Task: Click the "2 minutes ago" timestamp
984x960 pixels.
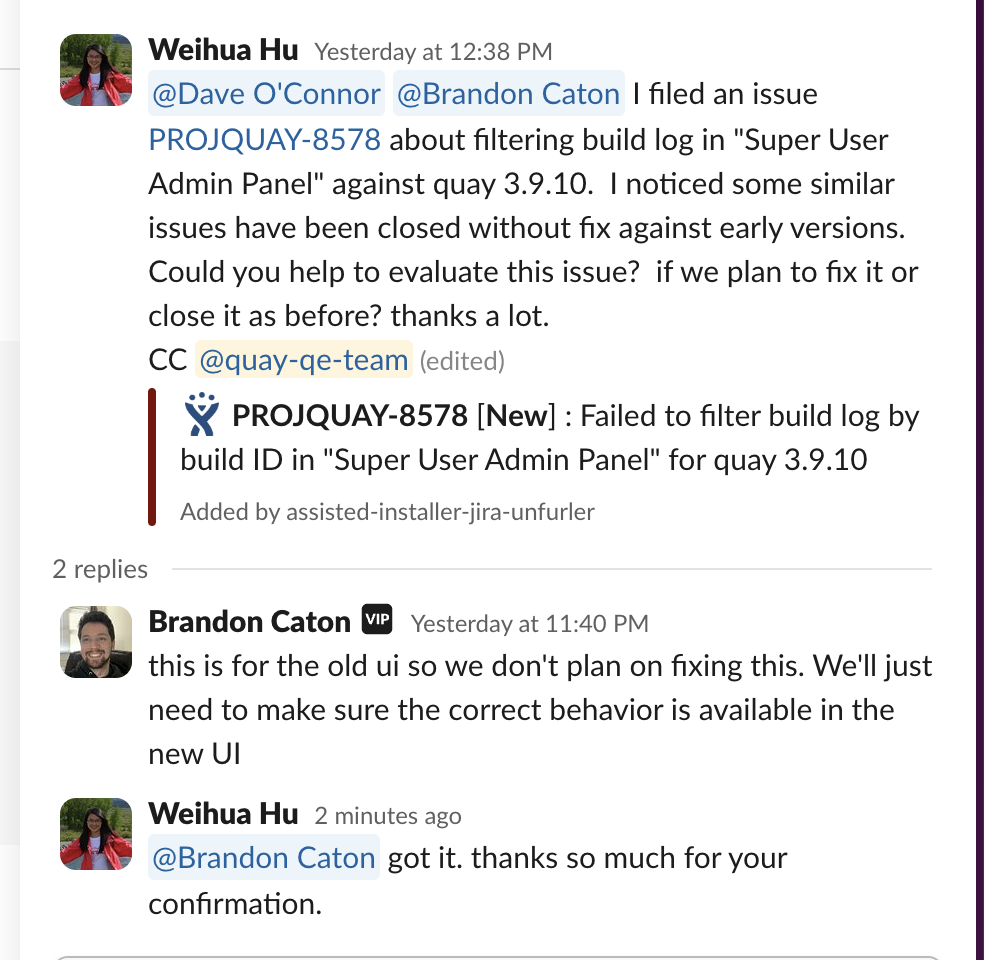Action: (x=388, y=816)
